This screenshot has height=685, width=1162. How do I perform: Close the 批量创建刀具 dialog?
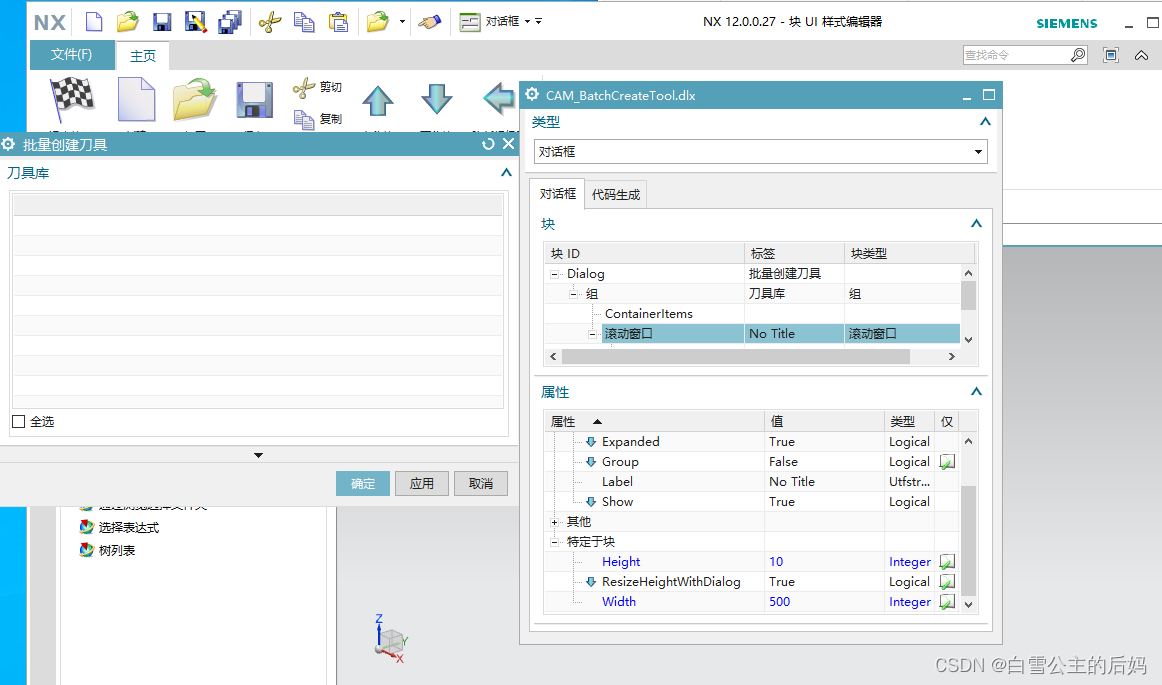click(508, 144)
